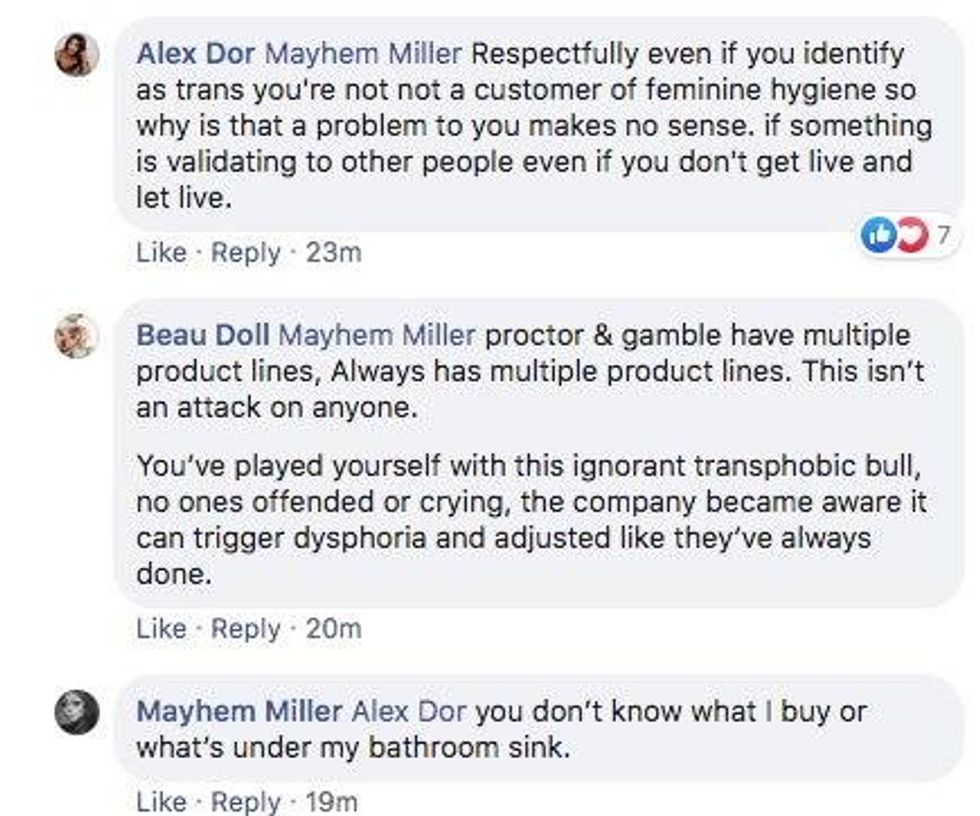Open Beau Doll's profile avatar
This screenshot has height=816, width=980.
point(77,336)
